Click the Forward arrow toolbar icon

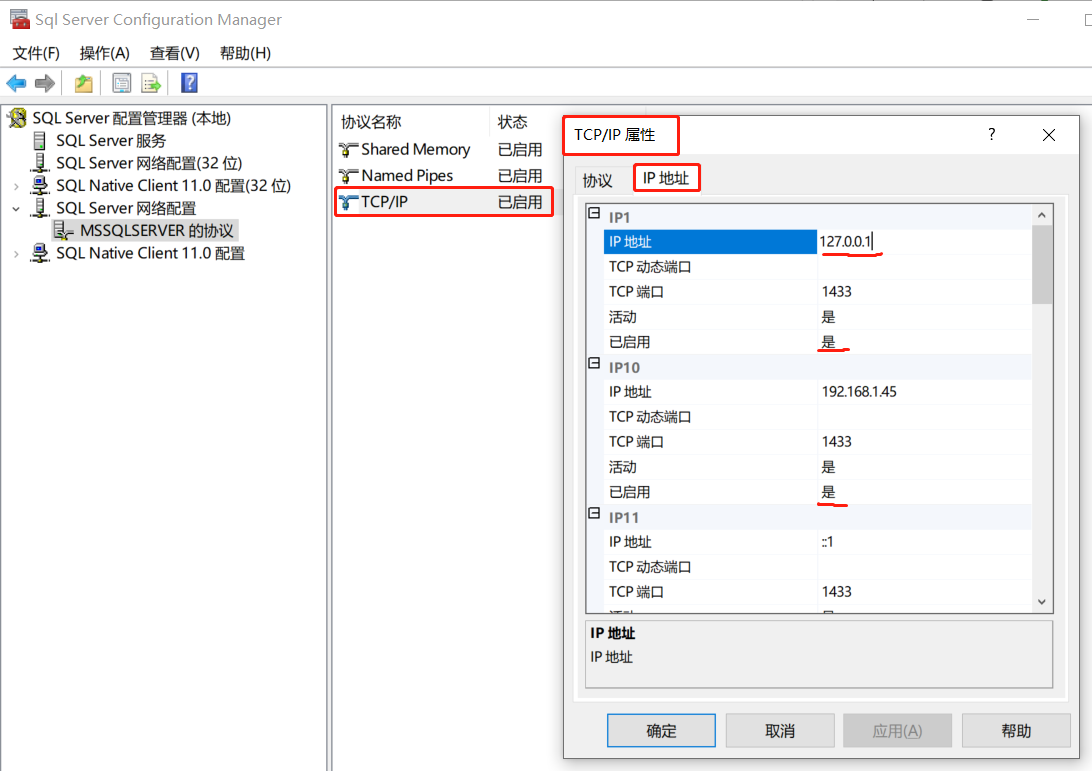45,83
